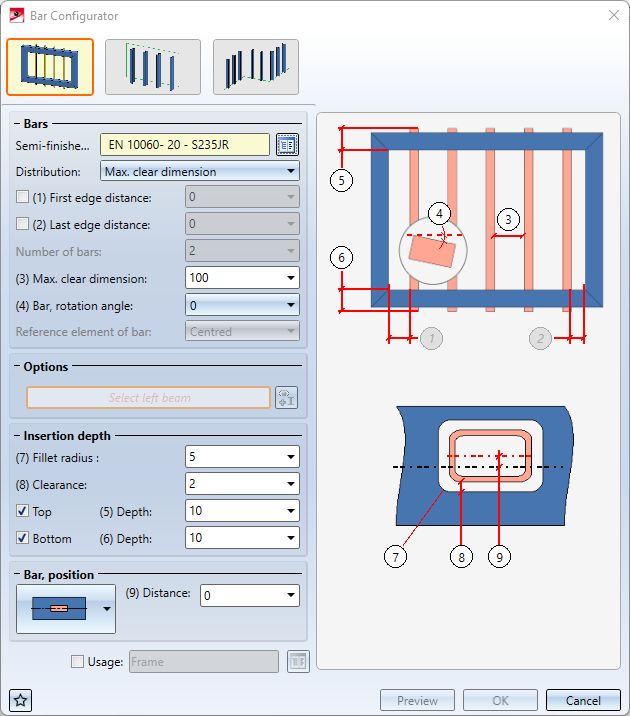Open Clearance value dropdown
Screen dimensions: 630x716
click(x=291, y=484)
